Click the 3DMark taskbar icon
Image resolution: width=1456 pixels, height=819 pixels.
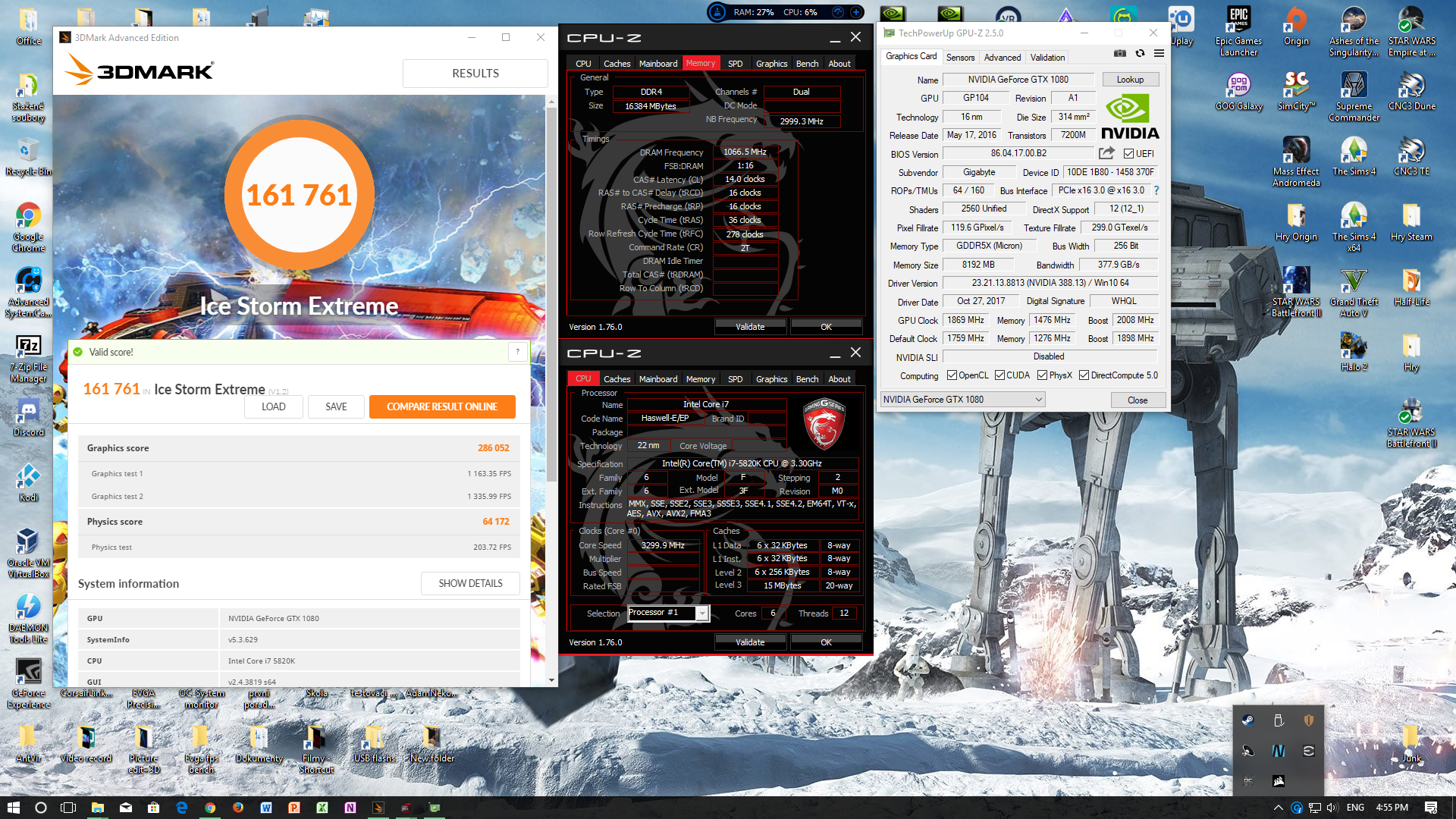point(378,808)
